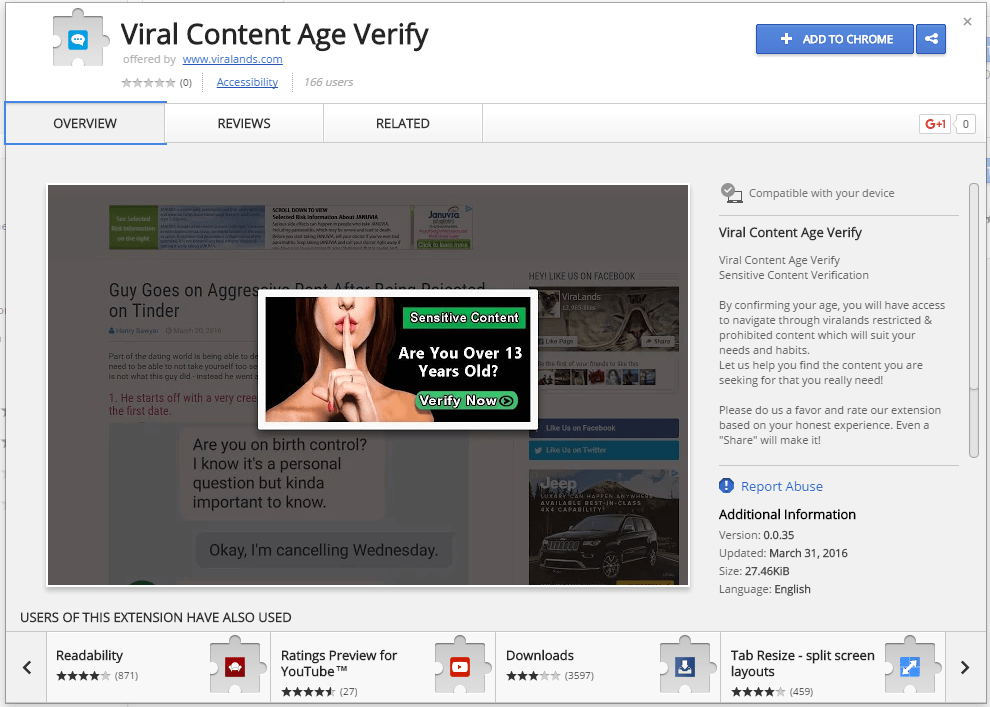Click the extension screenshot preview image

pyautogui.click(x=368, y=385)
